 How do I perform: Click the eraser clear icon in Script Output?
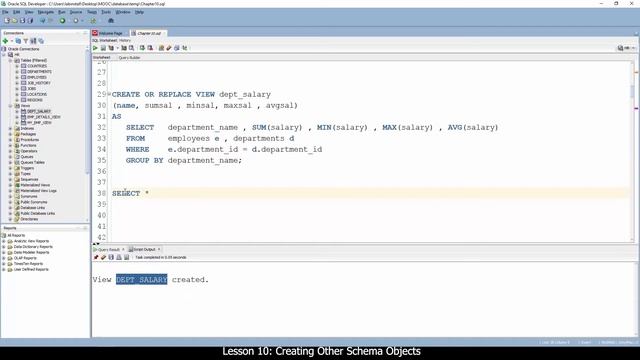click(x=104, y=258)
